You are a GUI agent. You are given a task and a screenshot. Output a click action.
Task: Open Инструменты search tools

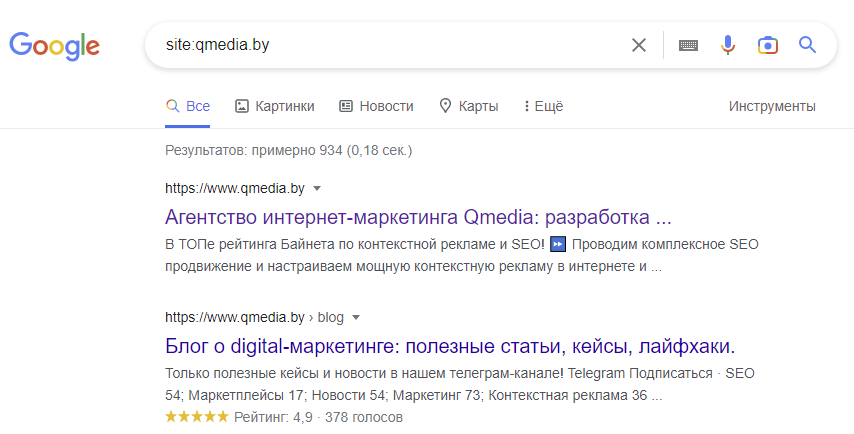tap(772, 106)
